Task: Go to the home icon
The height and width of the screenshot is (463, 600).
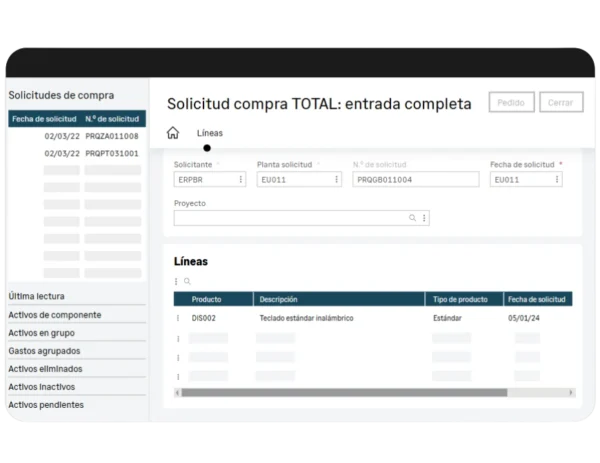Action: pyautogui.click(x=173, y=133)
